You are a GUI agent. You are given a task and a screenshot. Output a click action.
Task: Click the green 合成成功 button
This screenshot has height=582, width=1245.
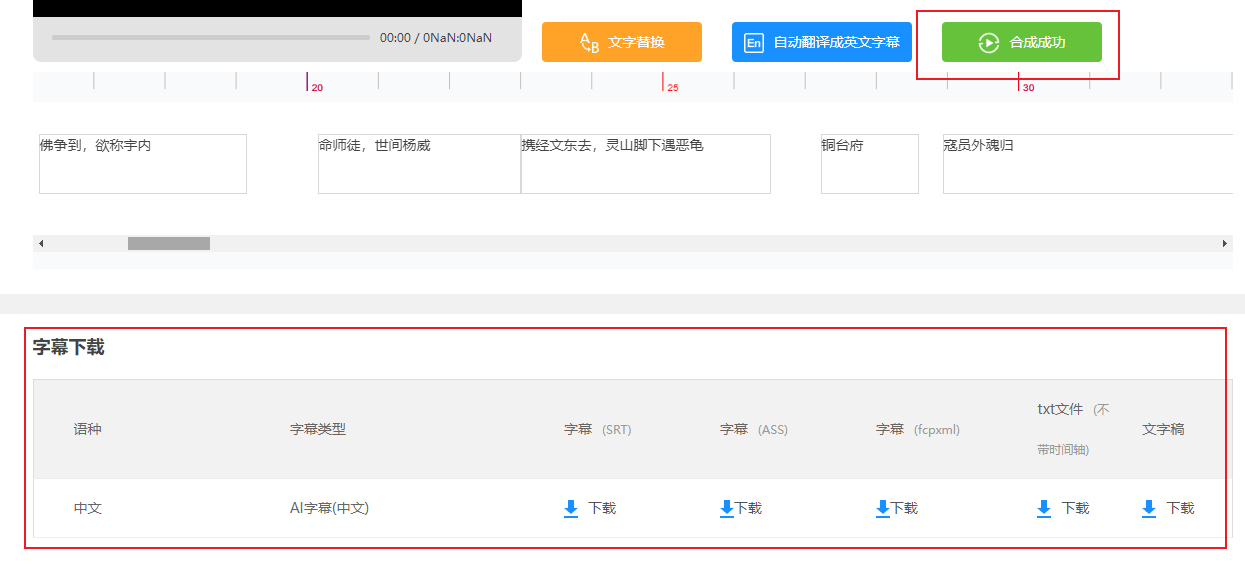point(1022,42)
